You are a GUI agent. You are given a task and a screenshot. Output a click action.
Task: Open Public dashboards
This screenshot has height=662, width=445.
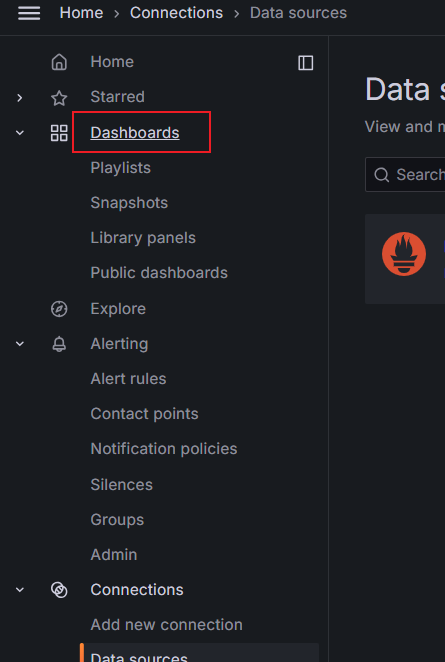click(x=159, y=273)
